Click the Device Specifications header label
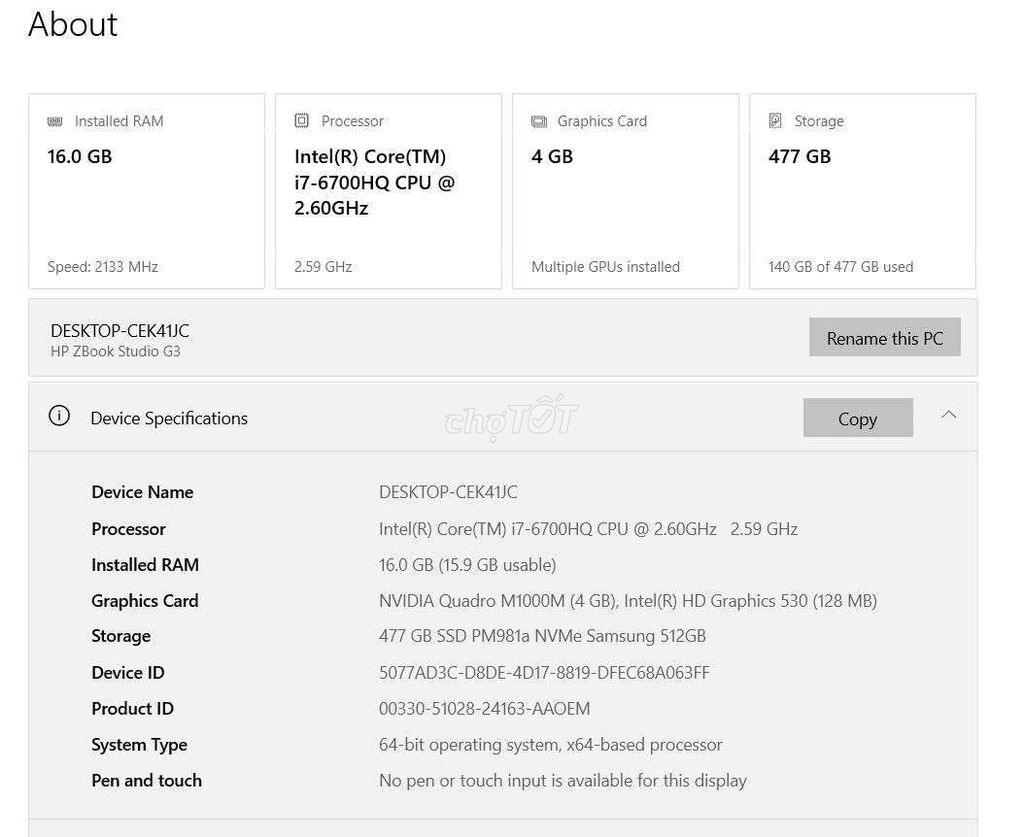This screenshot has width=1024, height=837. 168,418
